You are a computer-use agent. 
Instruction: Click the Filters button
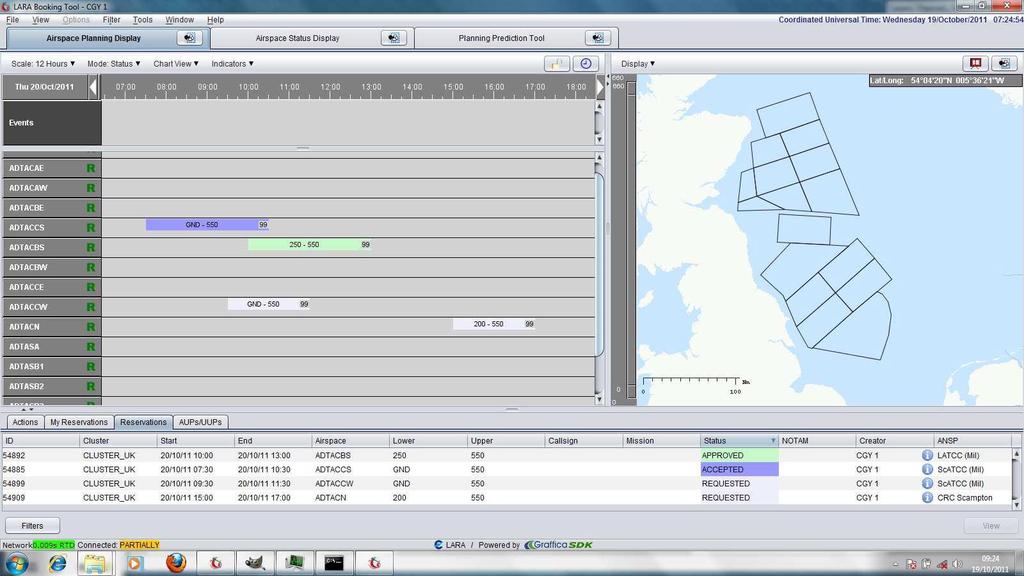tap(32, 526)
